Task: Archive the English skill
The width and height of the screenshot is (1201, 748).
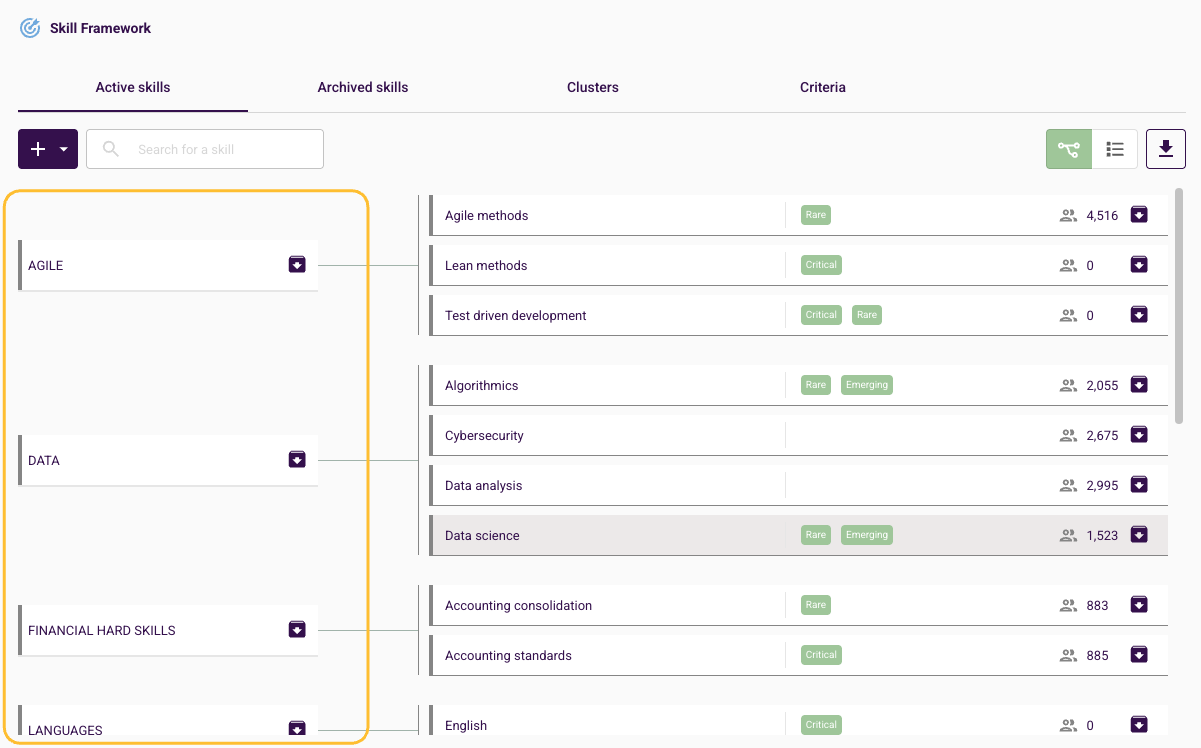Action: 1139,725
